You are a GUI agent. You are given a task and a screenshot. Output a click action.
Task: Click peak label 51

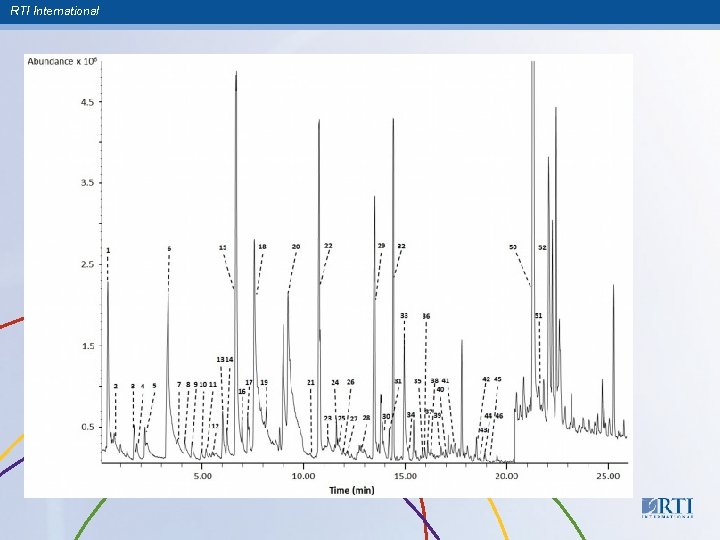point(538,315)
